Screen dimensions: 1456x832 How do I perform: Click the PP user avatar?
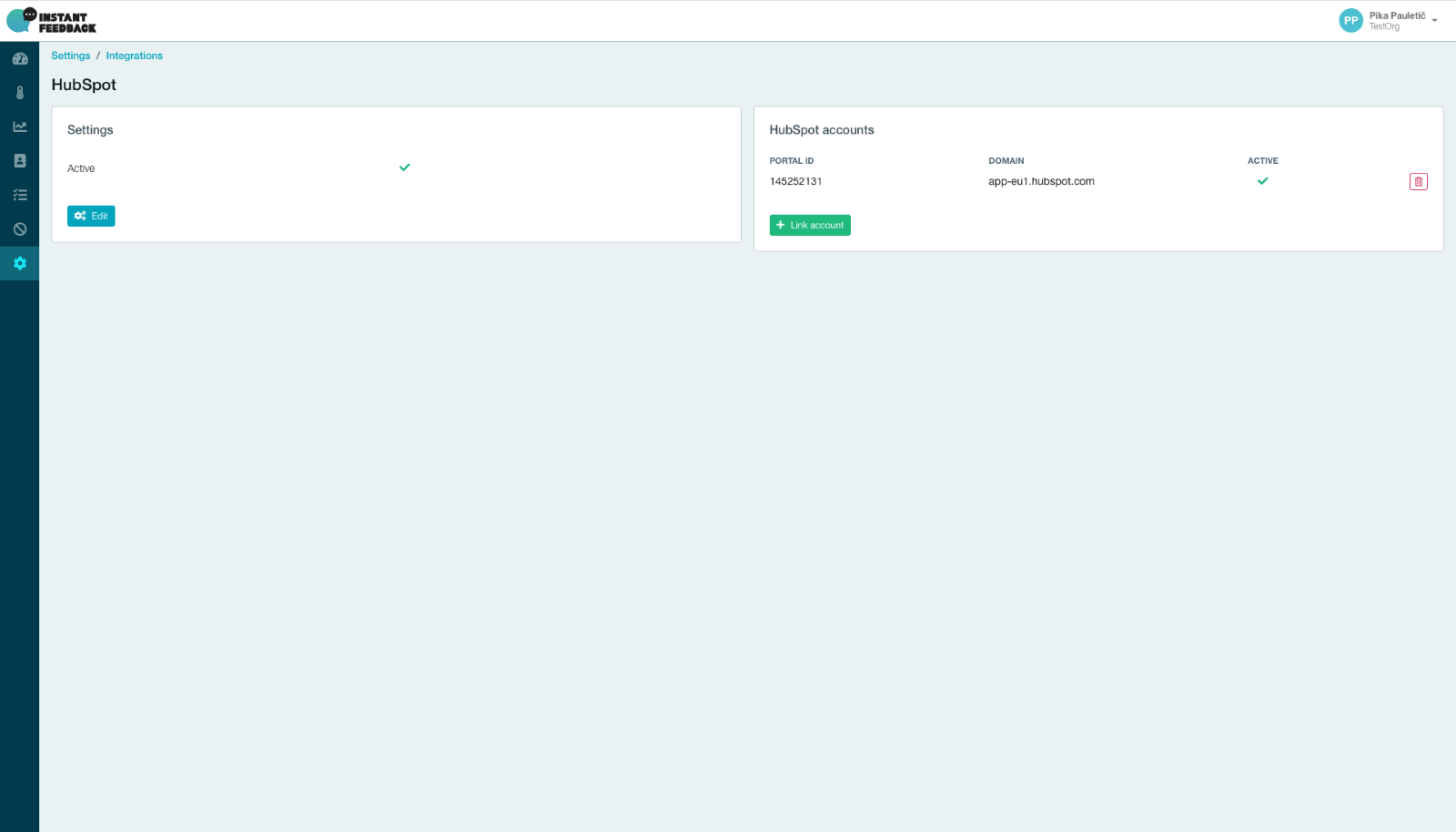tap(1350, 21)
